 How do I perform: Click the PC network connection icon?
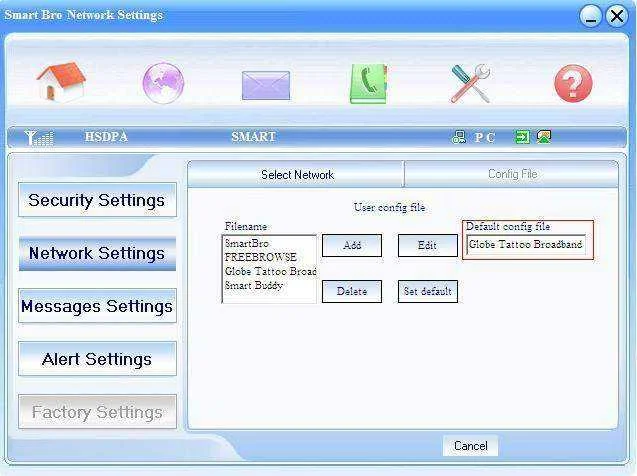459,137
